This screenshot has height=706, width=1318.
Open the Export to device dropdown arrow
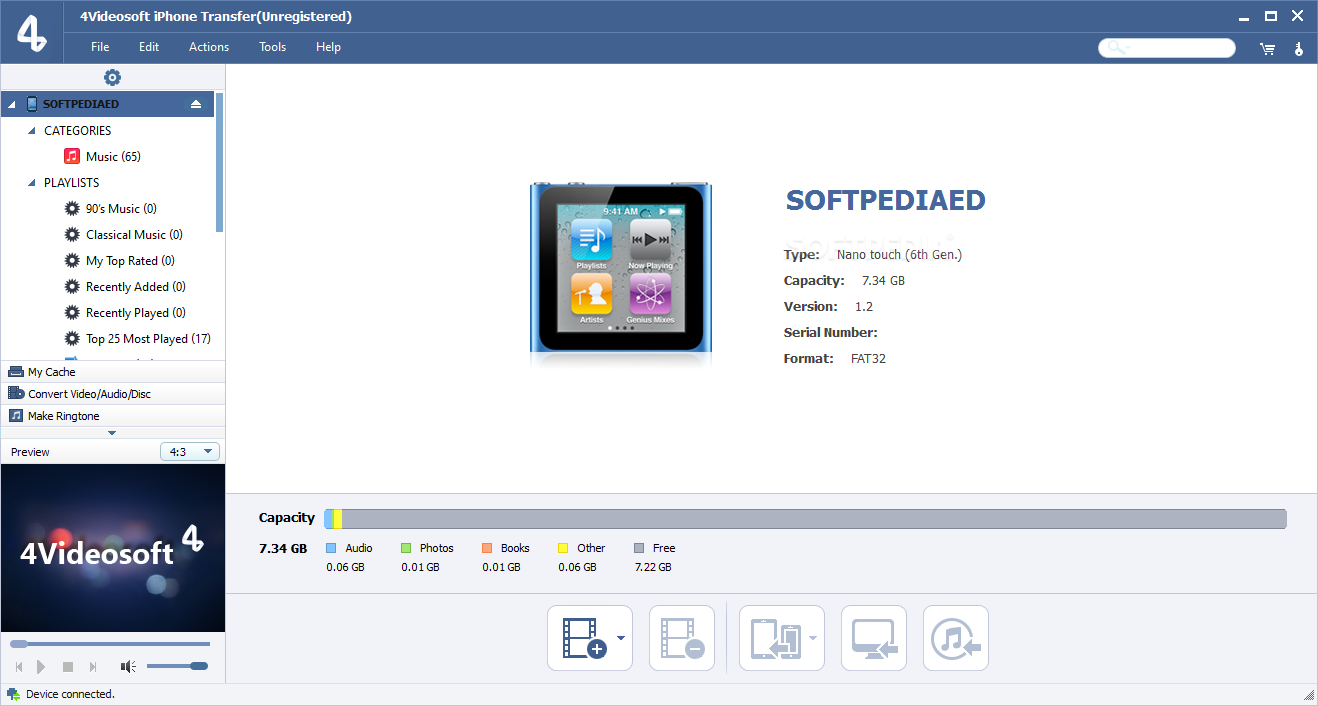point(813,638)
